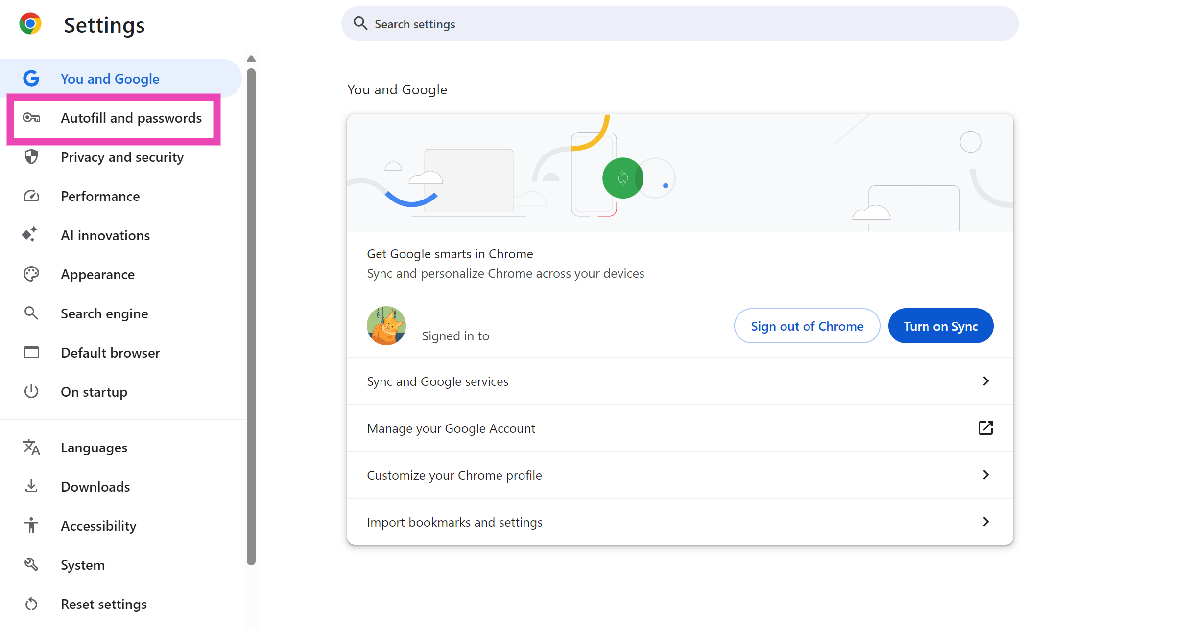Go to Downloads settings section
Viewport: 1200px width, 628px height.
pyautogui.click(x=95, y=487)
